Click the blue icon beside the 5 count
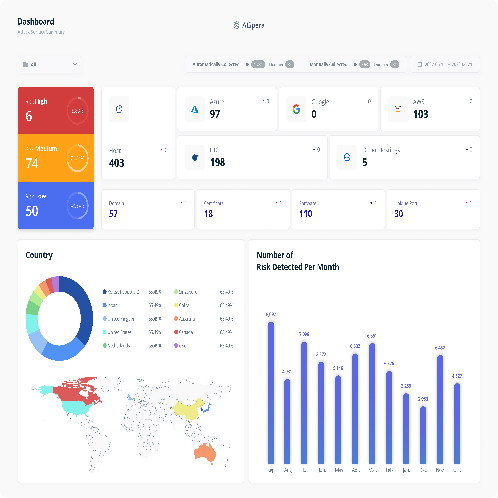Viewport: 498px width, 498px height. point(347,157)
